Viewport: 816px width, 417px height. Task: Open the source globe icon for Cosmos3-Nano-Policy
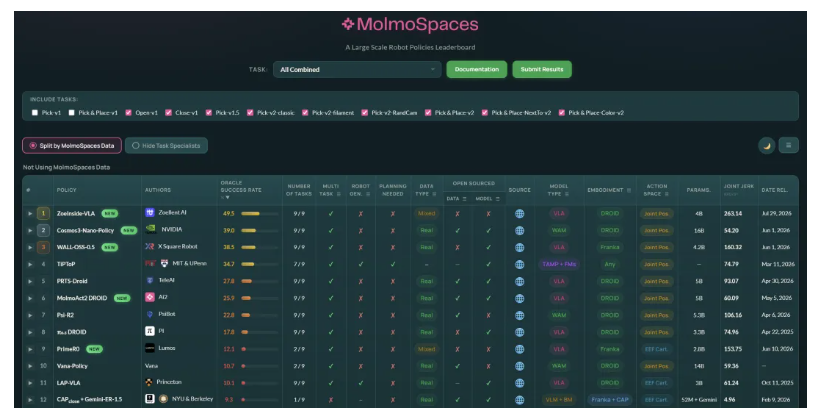click(519, 230)
